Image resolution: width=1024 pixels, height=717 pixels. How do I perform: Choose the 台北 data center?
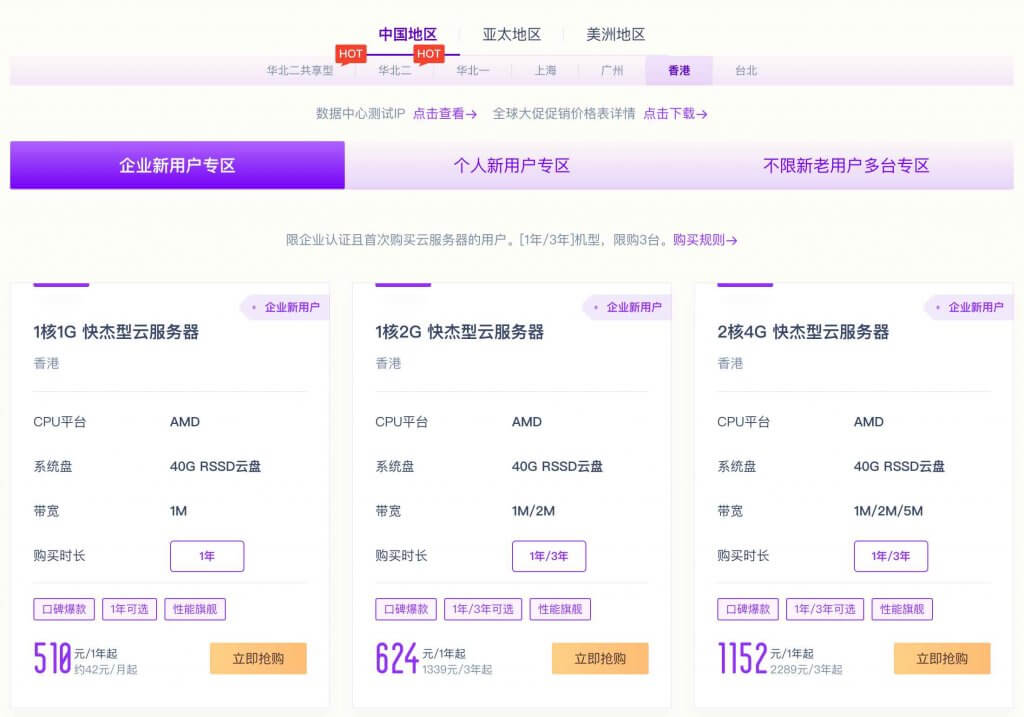tap(746, 71)
